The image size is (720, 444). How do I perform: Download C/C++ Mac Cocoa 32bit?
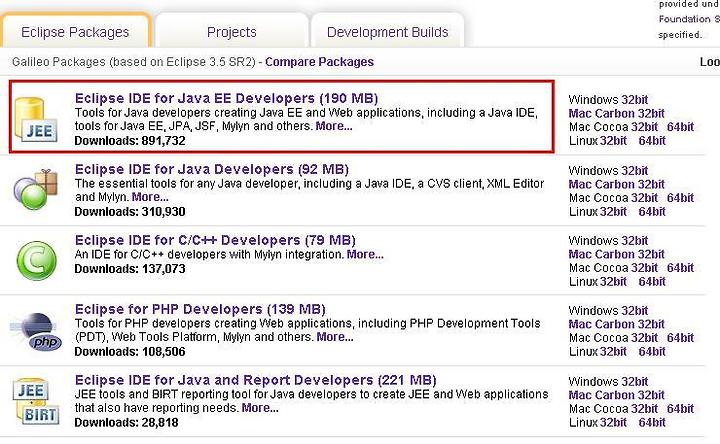[x=644, y=268]
